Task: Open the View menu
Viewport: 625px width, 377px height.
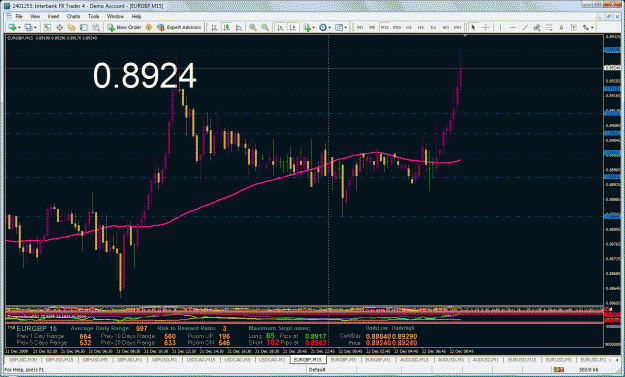Action: coord(35,16)
